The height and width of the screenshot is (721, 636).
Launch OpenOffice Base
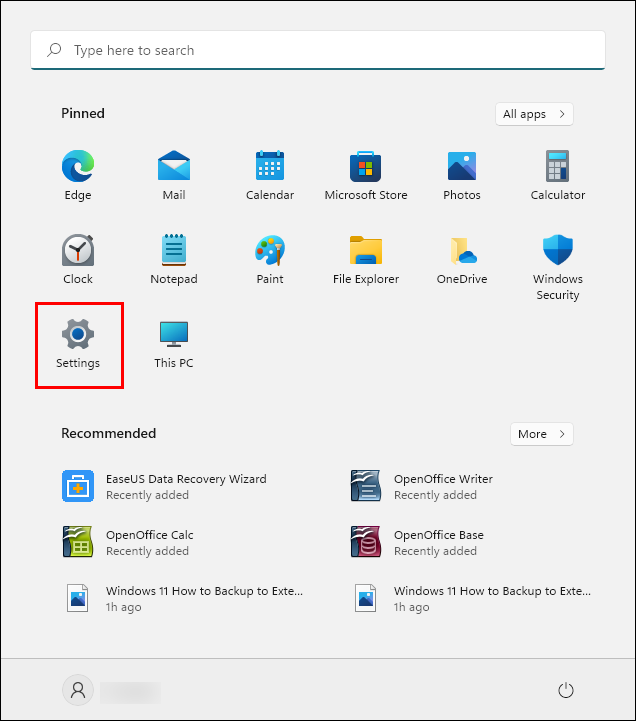(417, 542)
